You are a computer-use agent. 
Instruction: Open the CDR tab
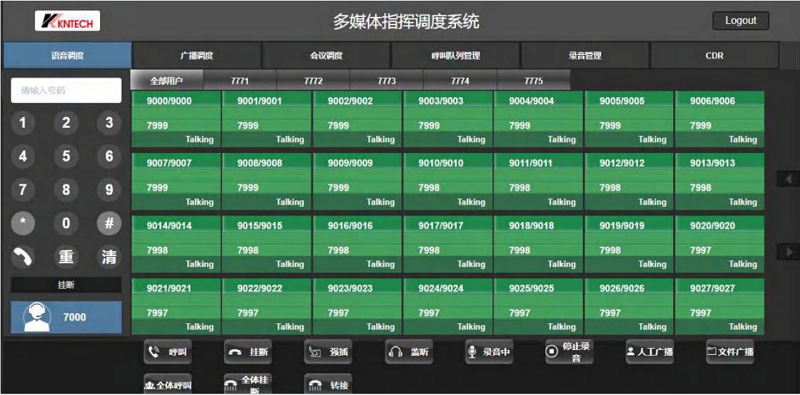click(x=714, y=56)
